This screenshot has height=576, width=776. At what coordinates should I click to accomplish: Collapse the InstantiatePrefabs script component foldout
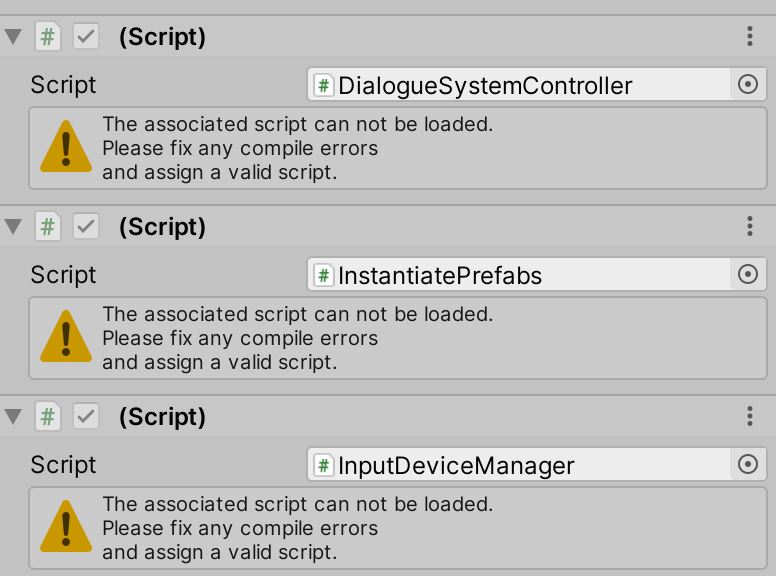13,226
